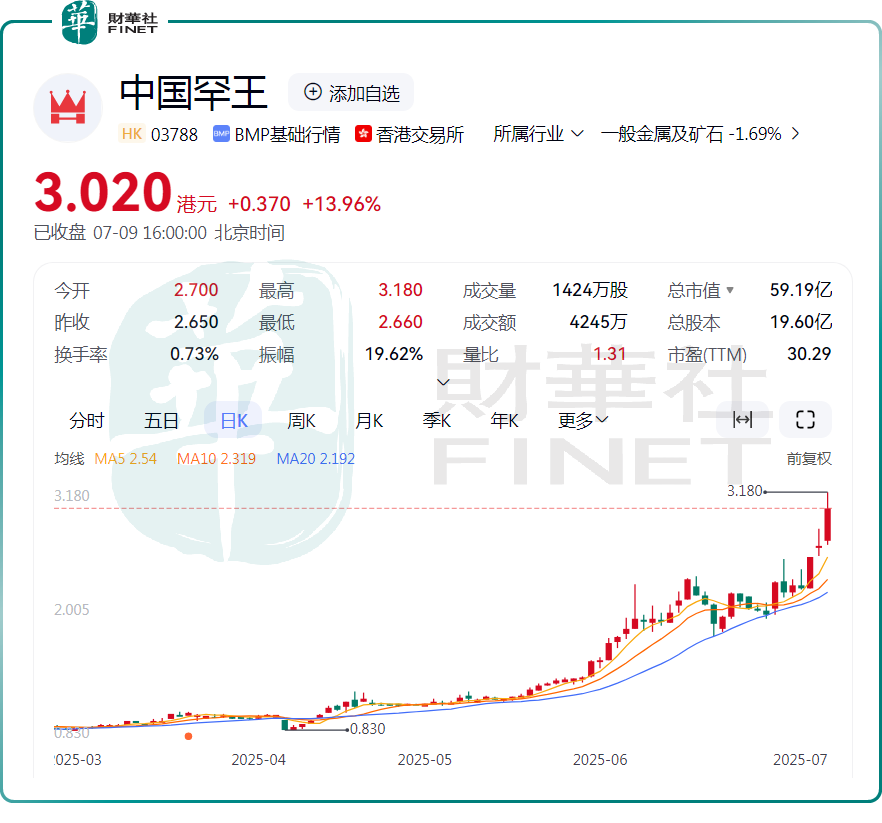This screenshot has width=882, height=823.
Task: Open 一般金属及矿石 industry link
Action: coord(662,134)
